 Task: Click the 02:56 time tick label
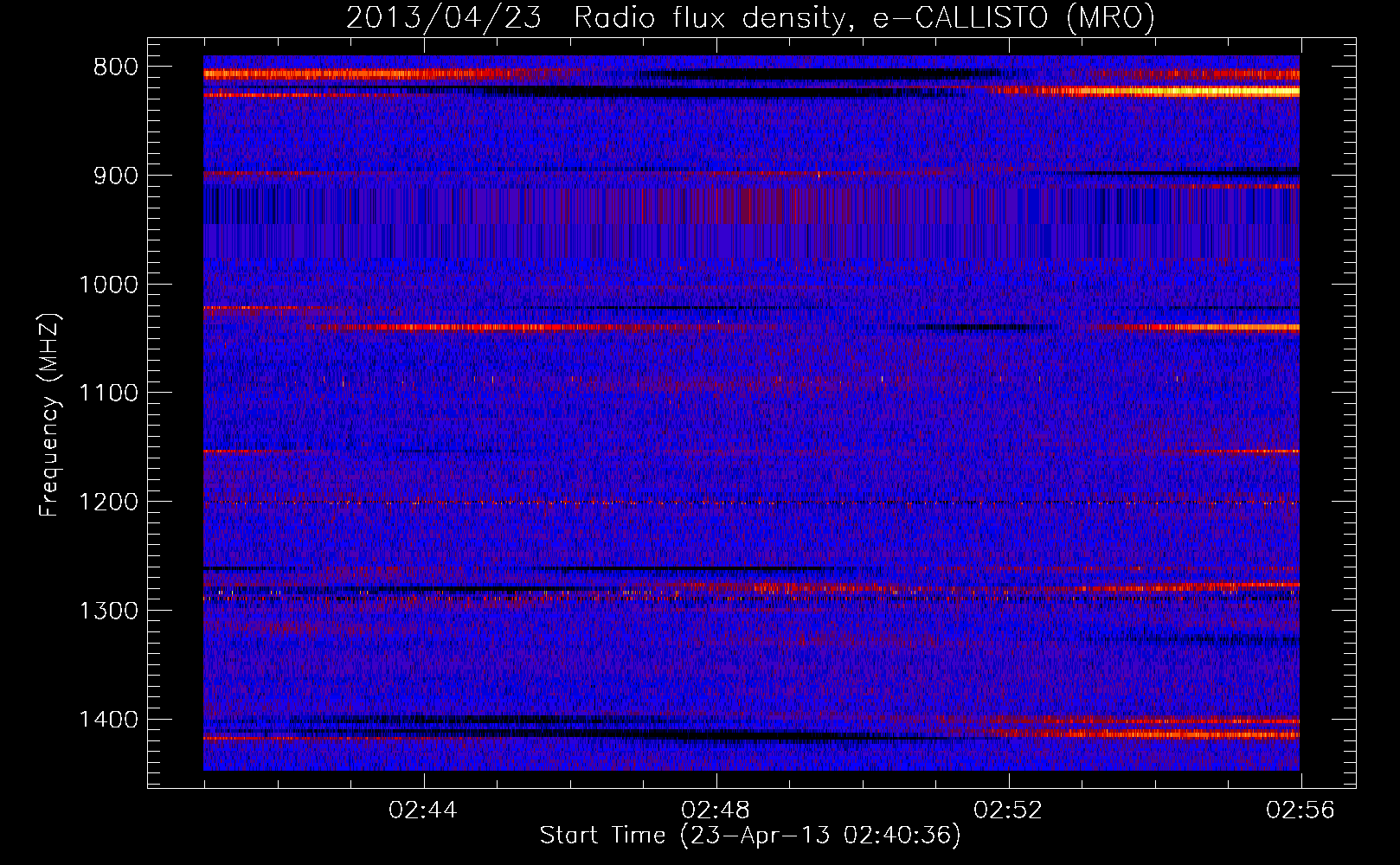click(x=1300, y=811)
